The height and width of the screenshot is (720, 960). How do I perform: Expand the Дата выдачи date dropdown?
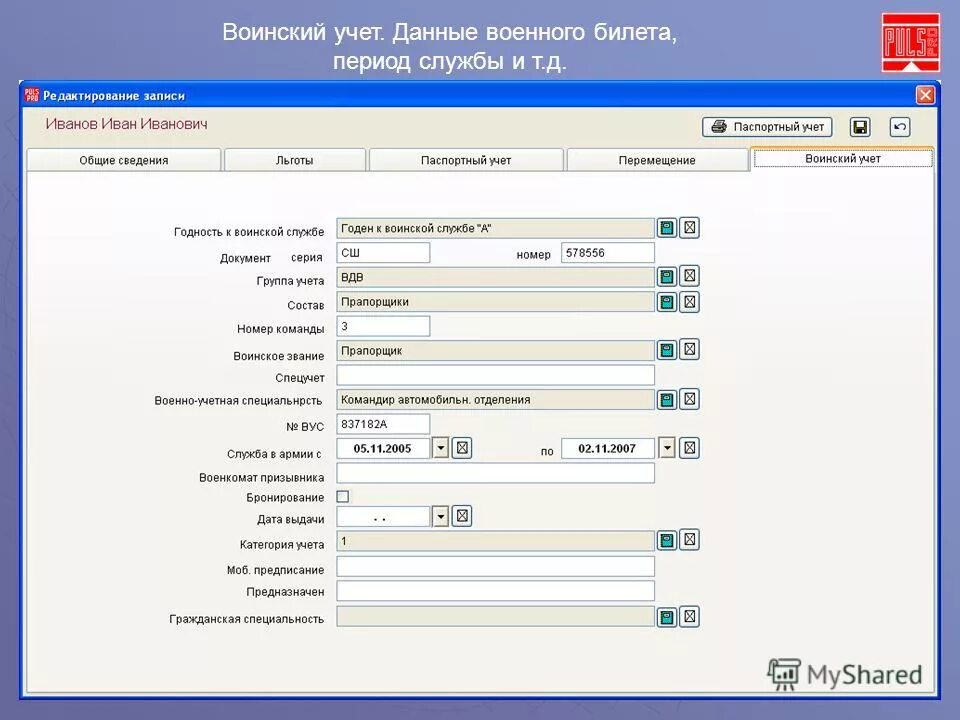coord(440,515)
